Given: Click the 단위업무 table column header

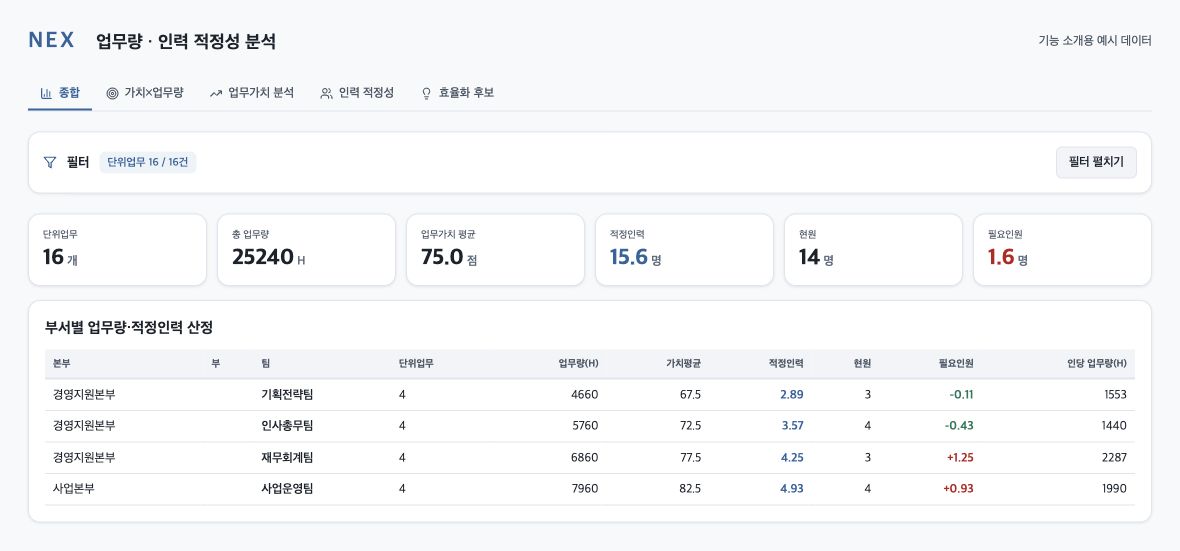Looking at the screenshot, I should point(416,363).
